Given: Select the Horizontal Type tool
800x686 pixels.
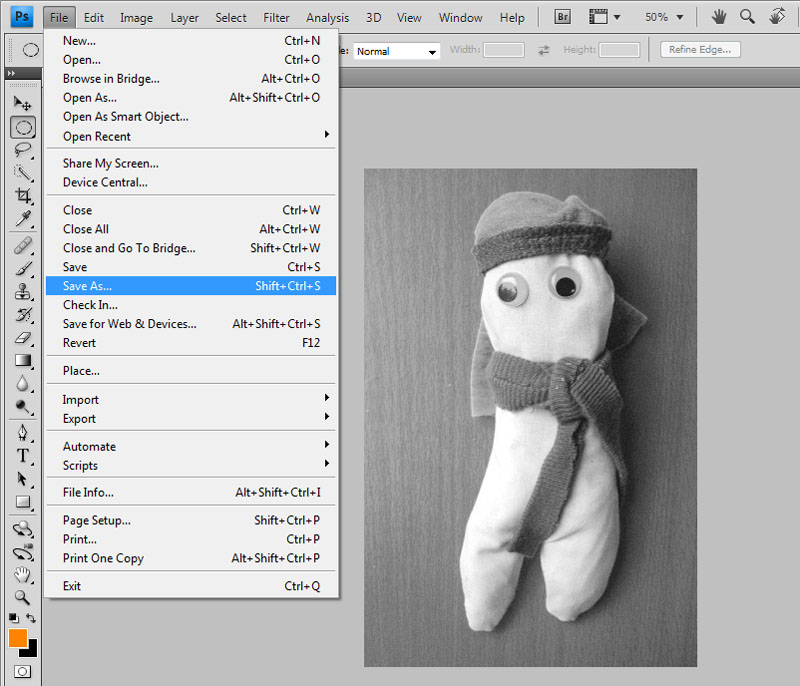Looking at the screenshot, I should pyautogui.click(x=23, y=455).
